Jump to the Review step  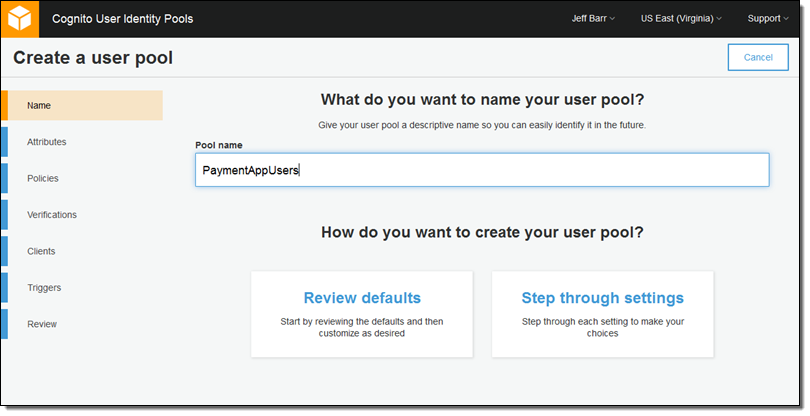42,324
